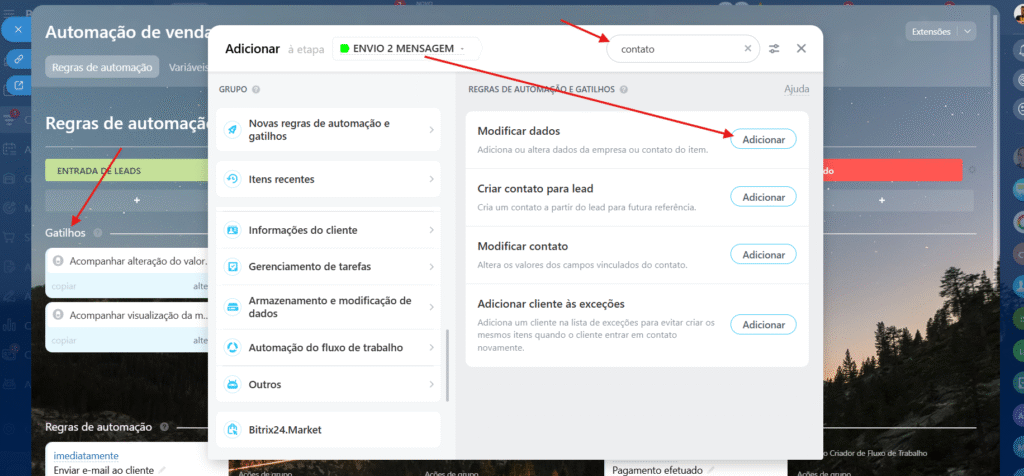This screenshot has height=476, width=1024.
Task: Open the Ajuda link
Action: pyautogui.click(x=796, y=89)
